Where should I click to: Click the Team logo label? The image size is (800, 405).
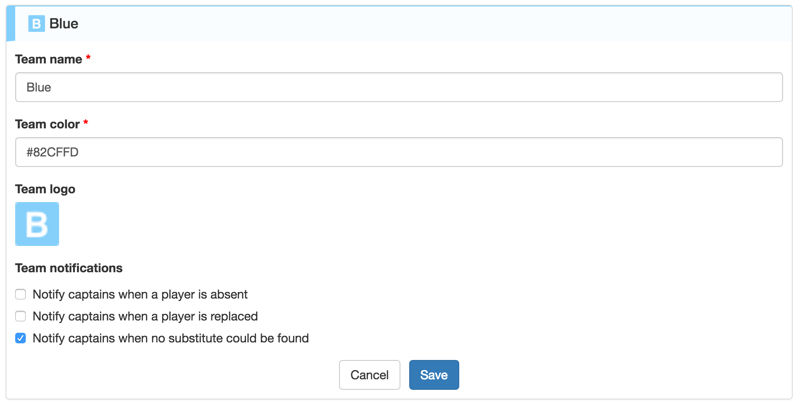click(x=45, y=189)
